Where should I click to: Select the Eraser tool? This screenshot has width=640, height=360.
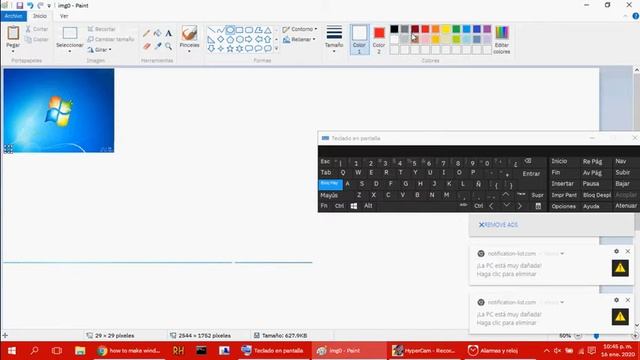coord(146,47)
